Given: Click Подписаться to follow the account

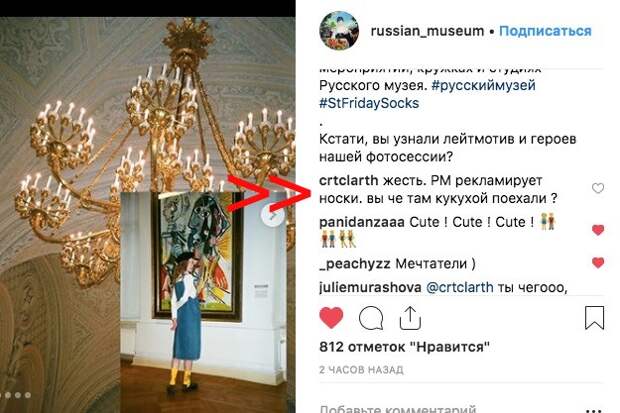Looking at the screenshot, I should 545,31.
